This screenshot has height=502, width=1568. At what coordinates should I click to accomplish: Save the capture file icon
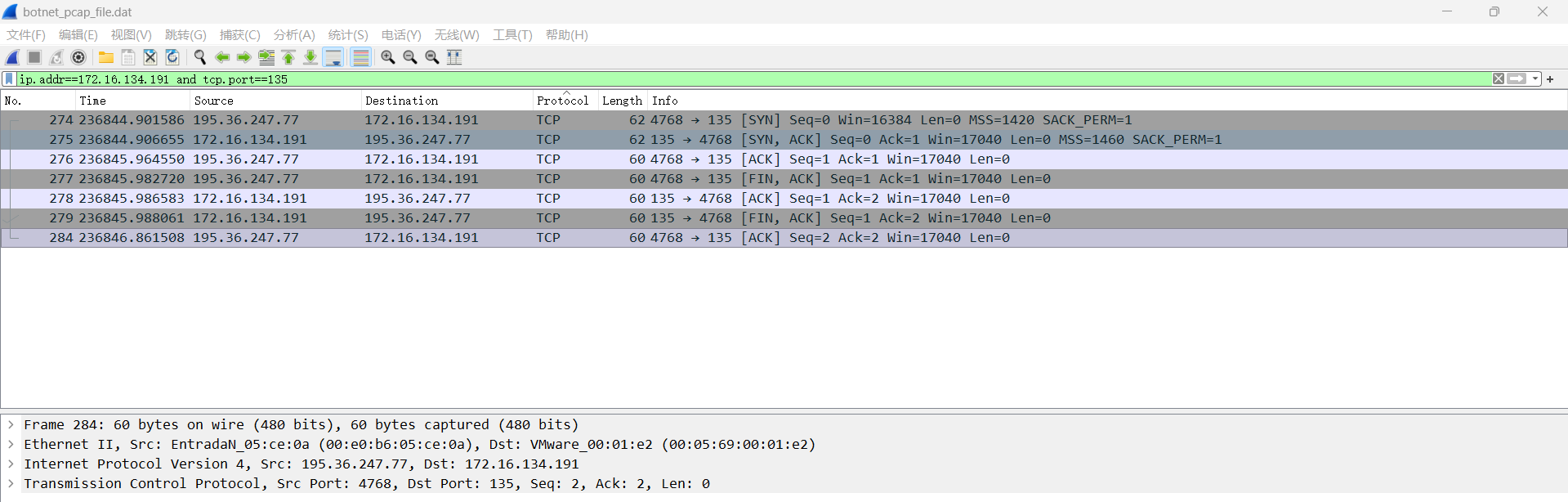(128, 57)
